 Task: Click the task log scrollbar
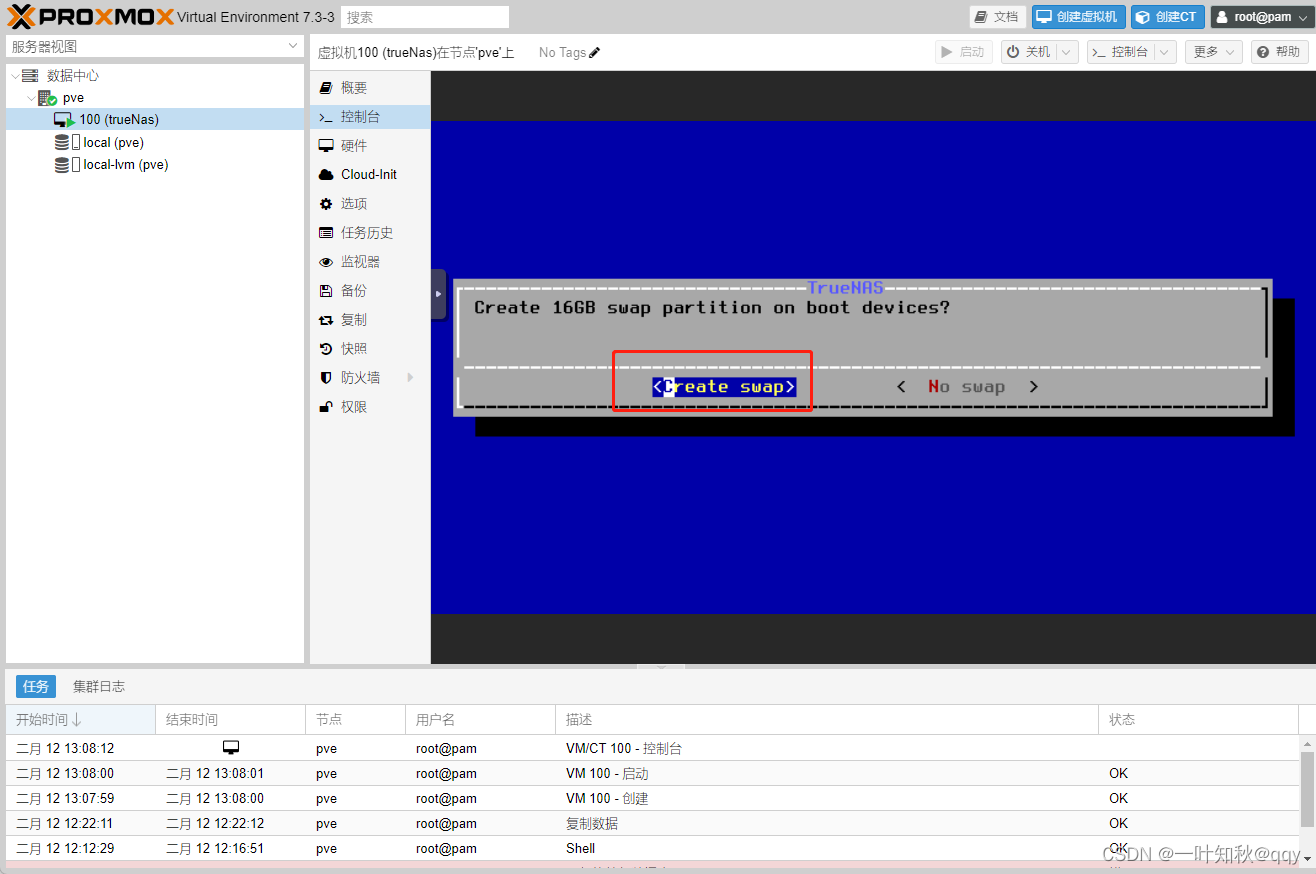coord(1307,790)
